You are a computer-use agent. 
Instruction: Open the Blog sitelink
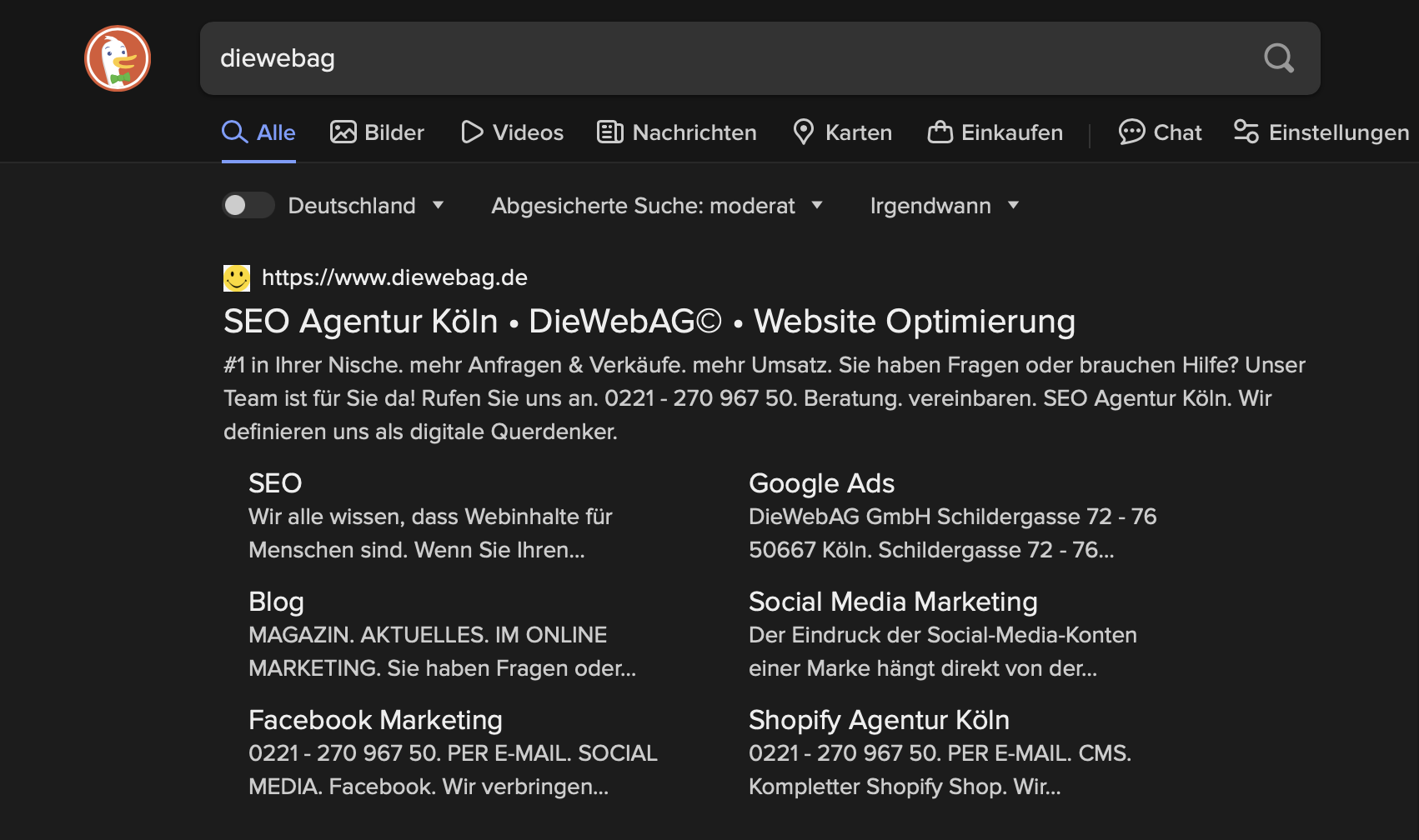coord(276,602)
